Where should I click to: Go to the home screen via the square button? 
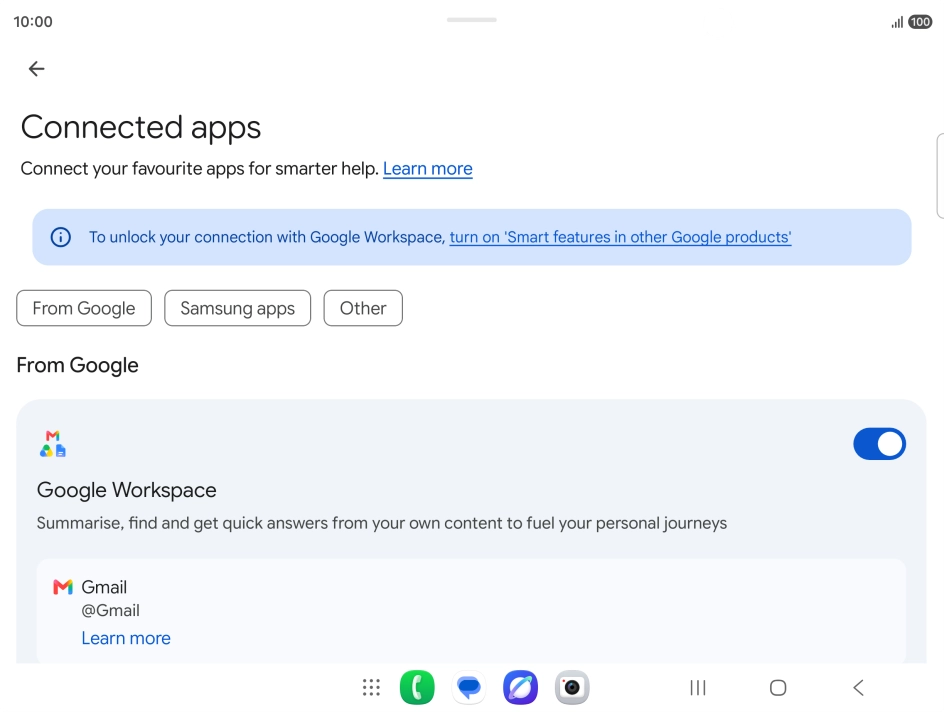[778, 687]
